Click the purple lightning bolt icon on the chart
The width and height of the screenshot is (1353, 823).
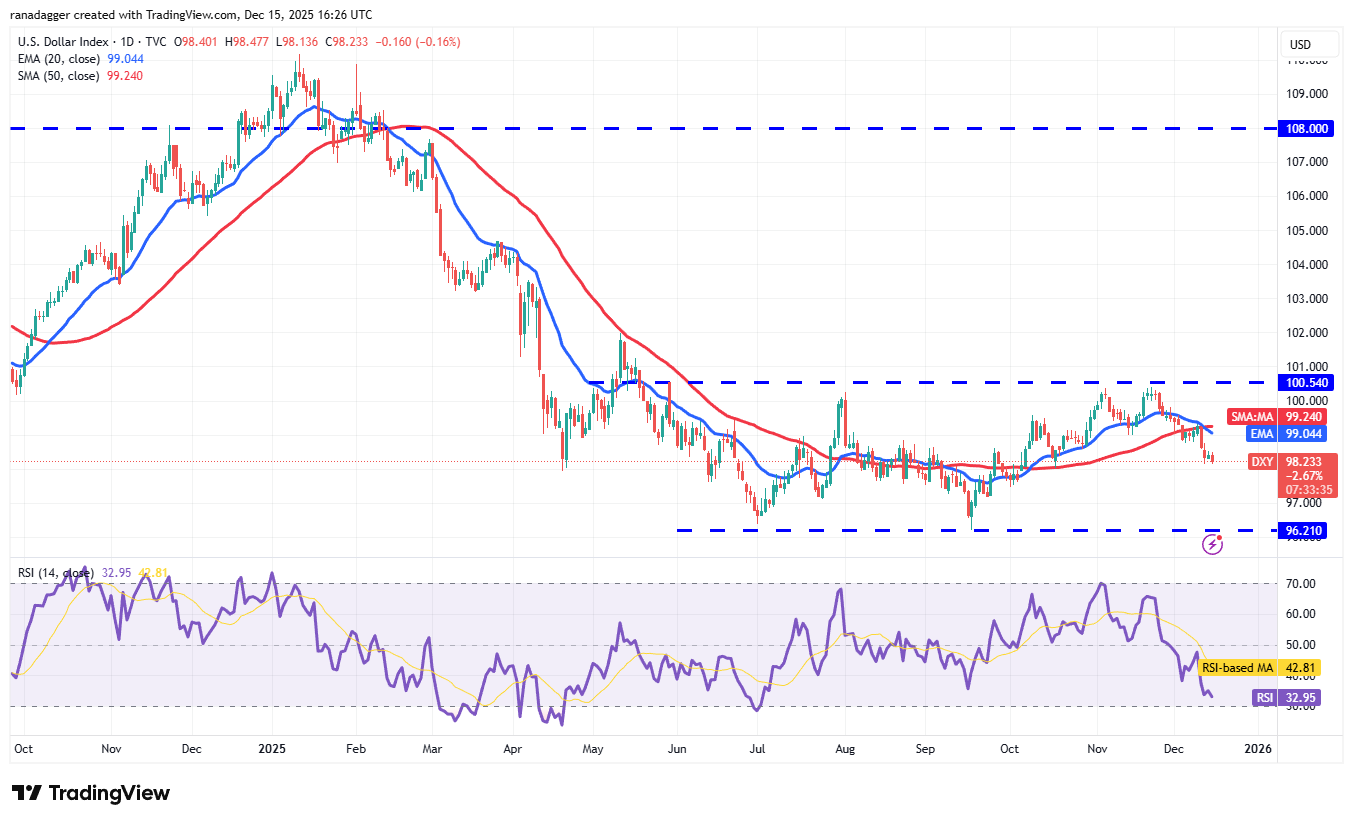click(x=1213, y=543)
